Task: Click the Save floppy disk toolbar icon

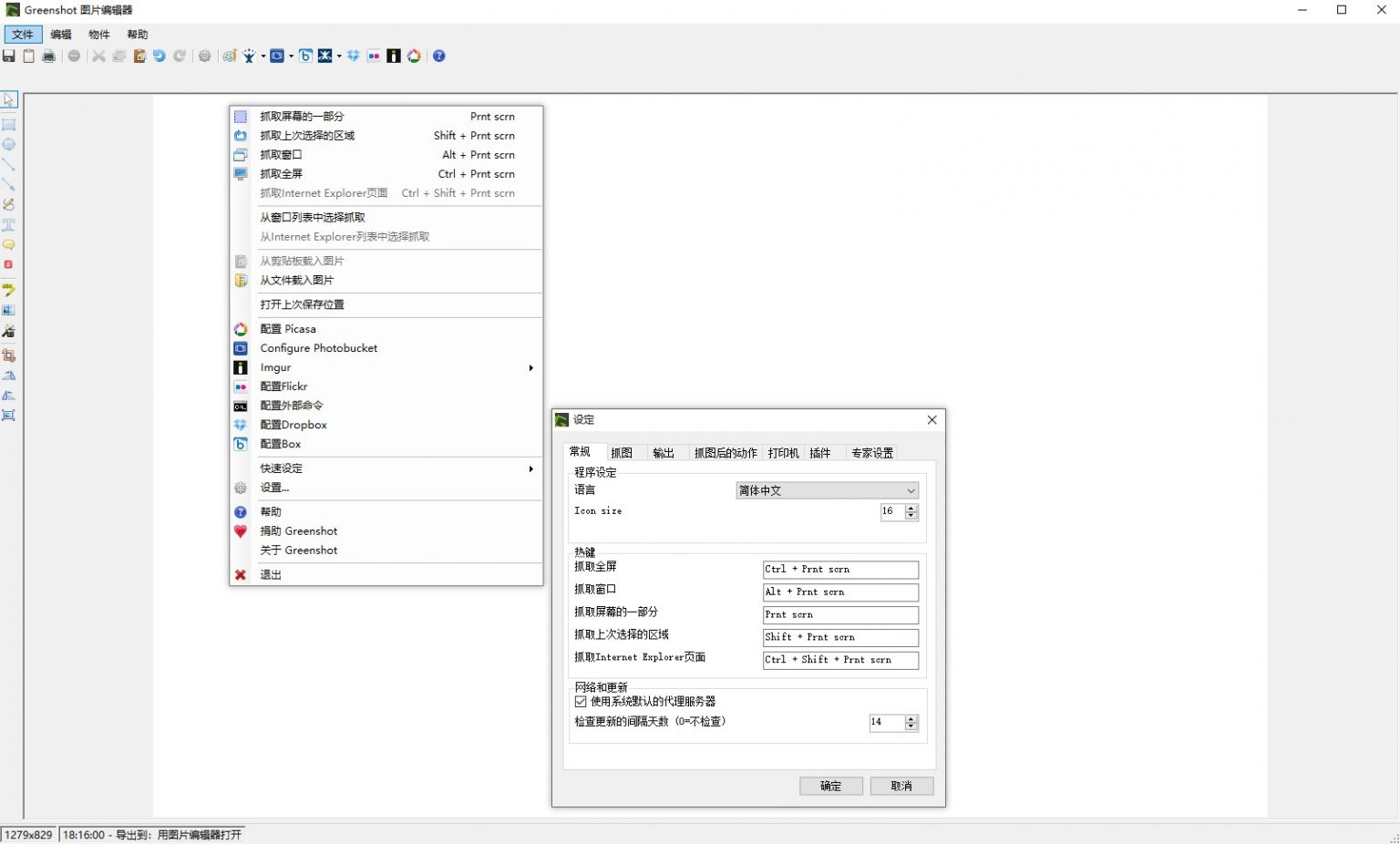Action: tap(9, 57)
